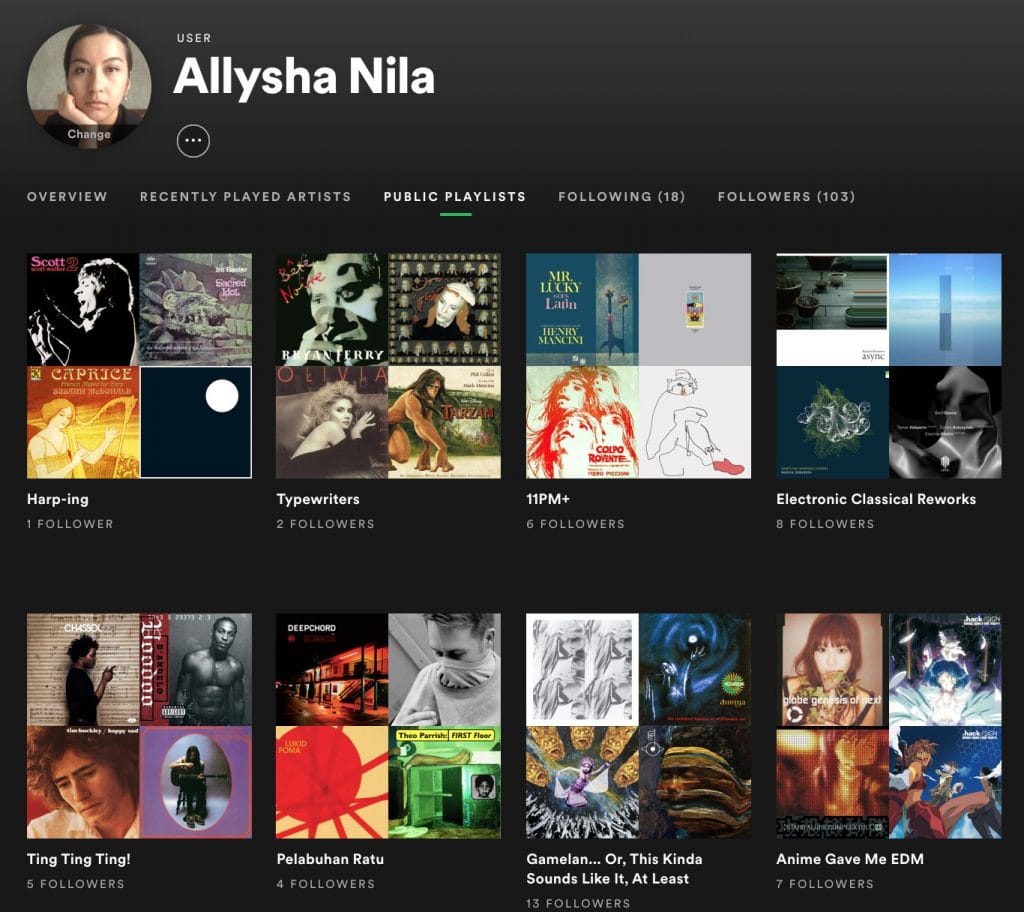Click the Pelabuhan Ratu playlist title
The height and width of the screenshot is (912, 1024).
click(330, 859)
